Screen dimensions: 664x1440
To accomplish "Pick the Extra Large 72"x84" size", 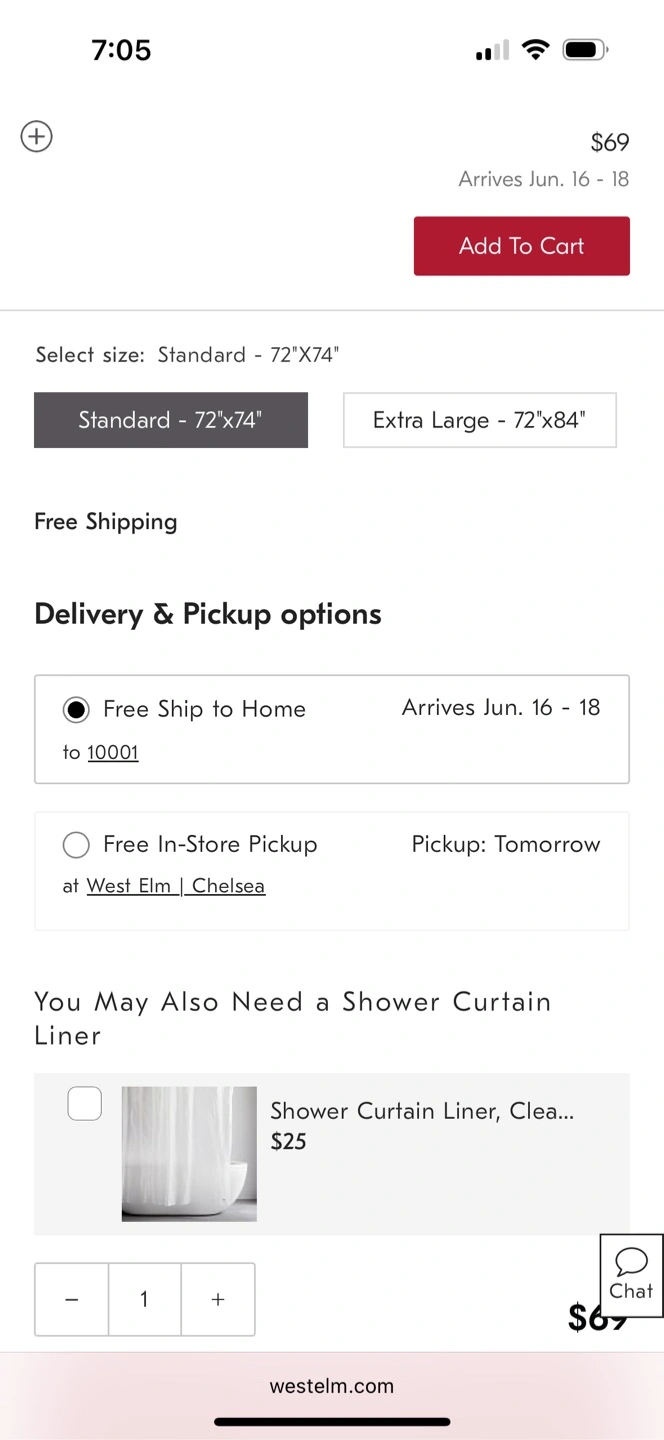I will 479,420.
